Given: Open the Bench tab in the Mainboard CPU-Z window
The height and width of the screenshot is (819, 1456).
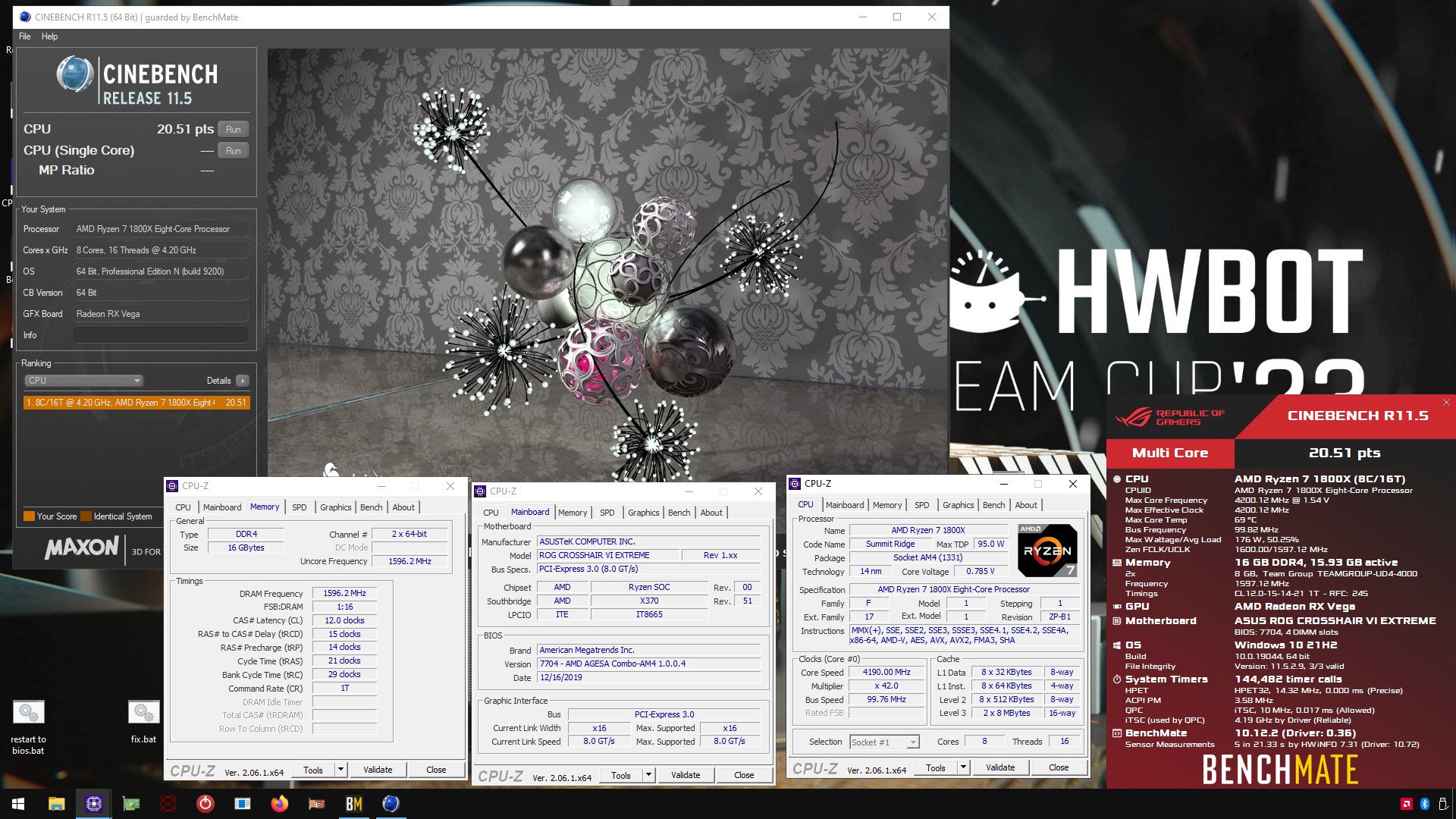Looking at the screenshot, I should [679, 513].
